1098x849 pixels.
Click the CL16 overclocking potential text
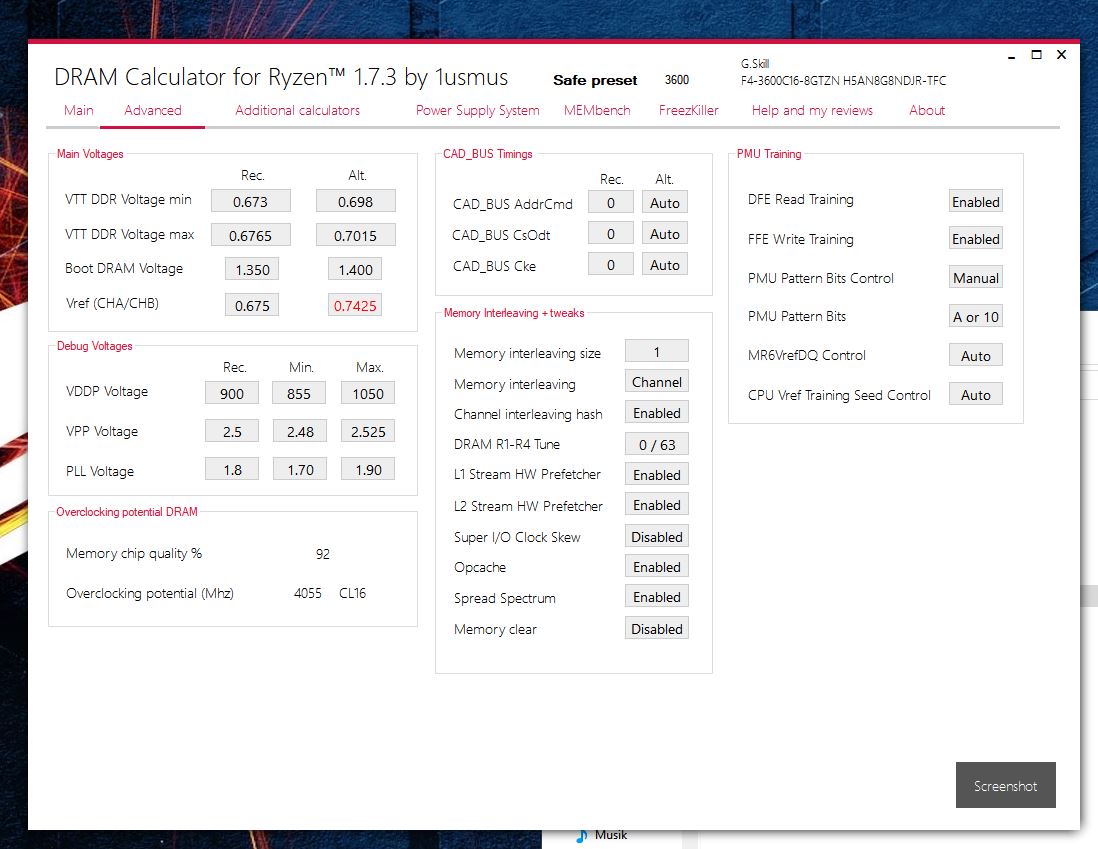tap(352, 593)
